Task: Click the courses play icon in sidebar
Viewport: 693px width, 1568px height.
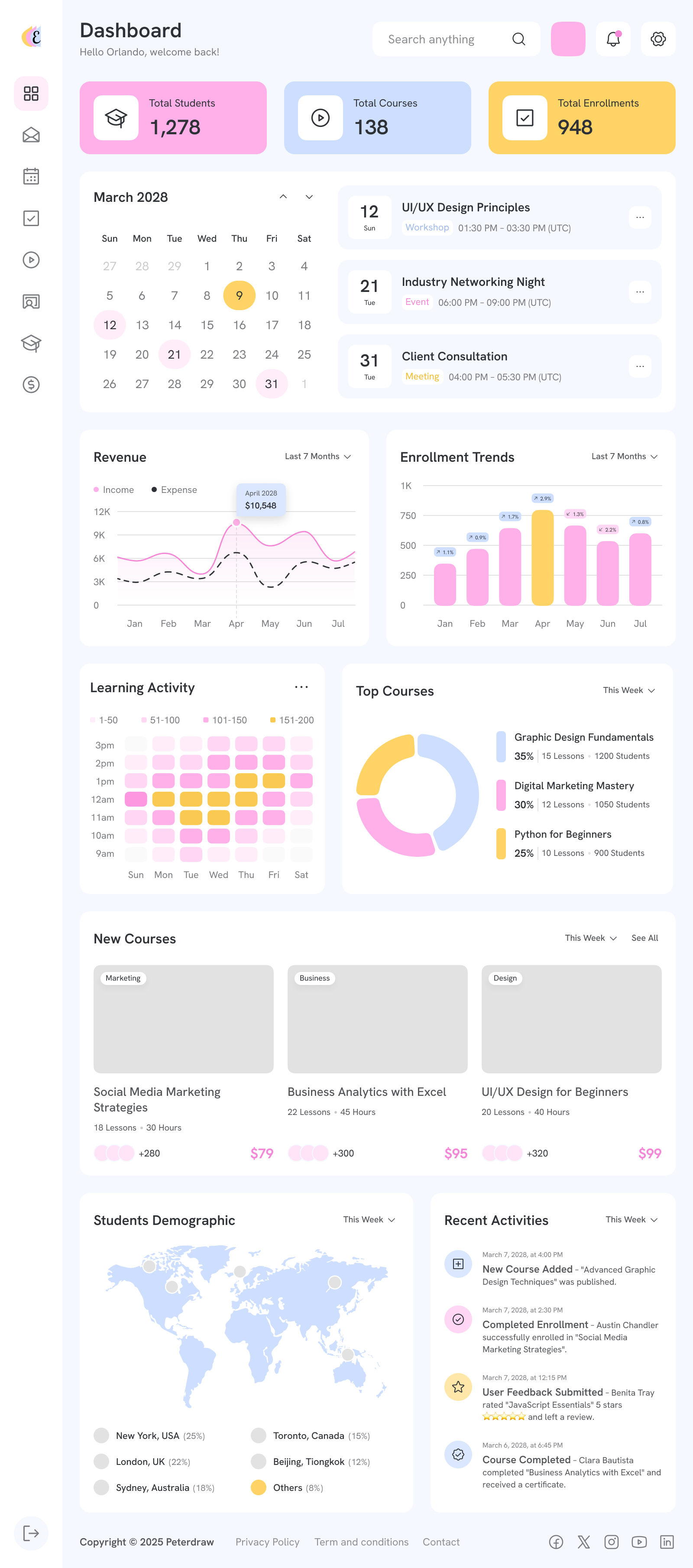Action: [x=31, y=260]
